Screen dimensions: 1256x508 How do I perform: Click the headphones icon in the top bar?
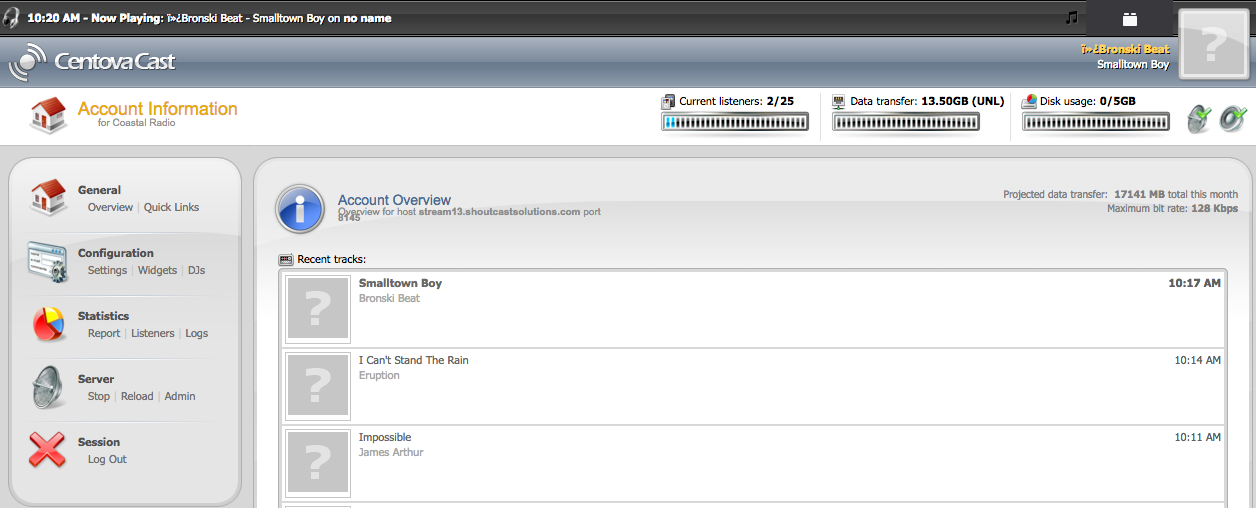click(x=10, y=17)
